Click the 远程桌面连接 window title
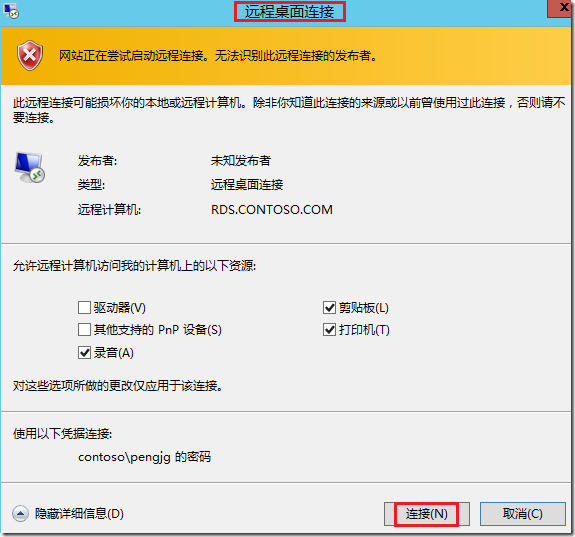This screenshot has height=537, width=575. point(289,12)
